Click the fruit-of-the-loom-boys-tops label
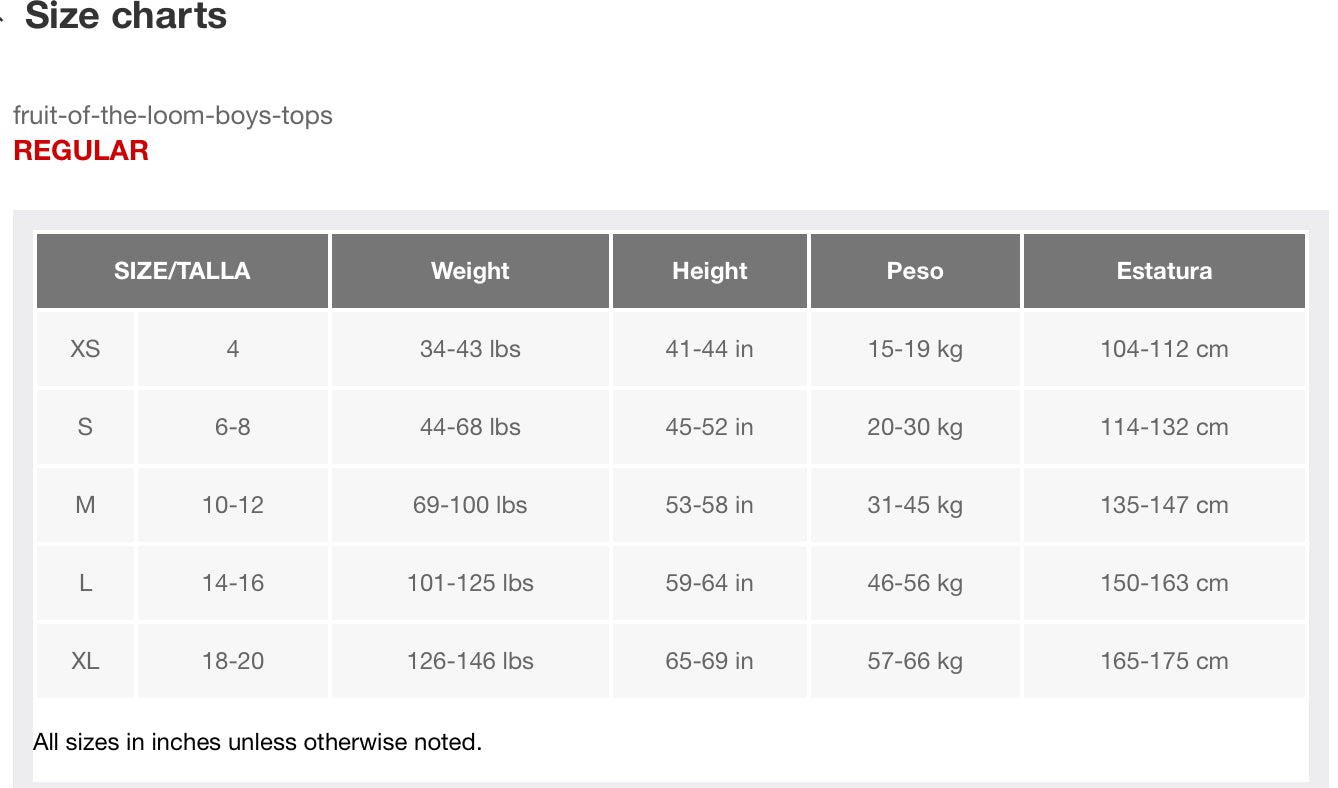The height and width of the screenshot is (788, 1338). tap(173, 115)
